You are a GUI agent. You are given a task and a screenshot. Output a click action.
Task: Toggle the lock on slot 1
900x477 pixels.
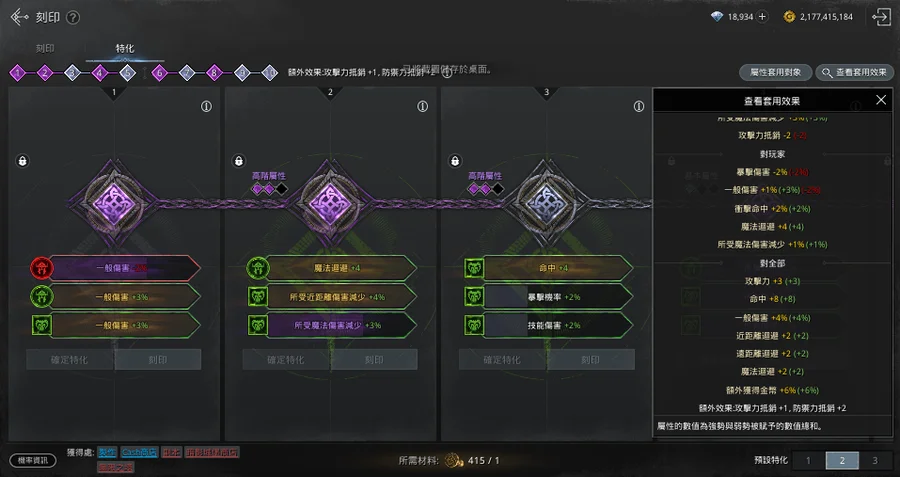point(22,161)
